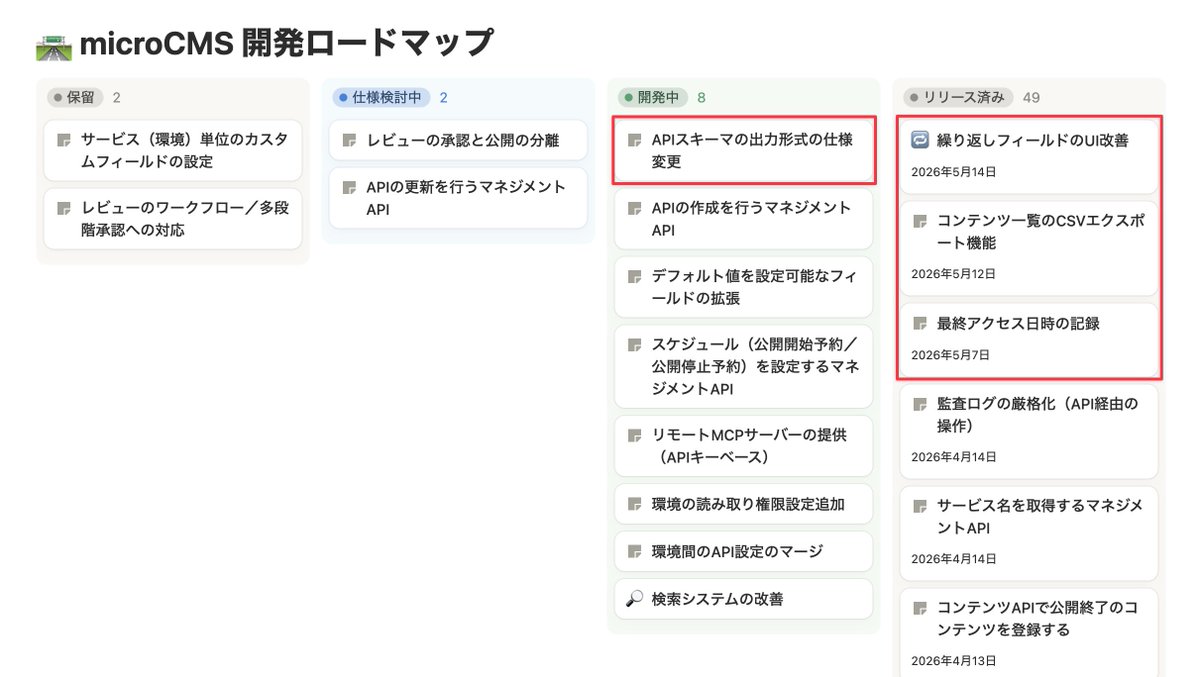Open card 環境の読み取り権限設定追加
Viewport: 1200px width, 677px height.
(x=743, y=504)
